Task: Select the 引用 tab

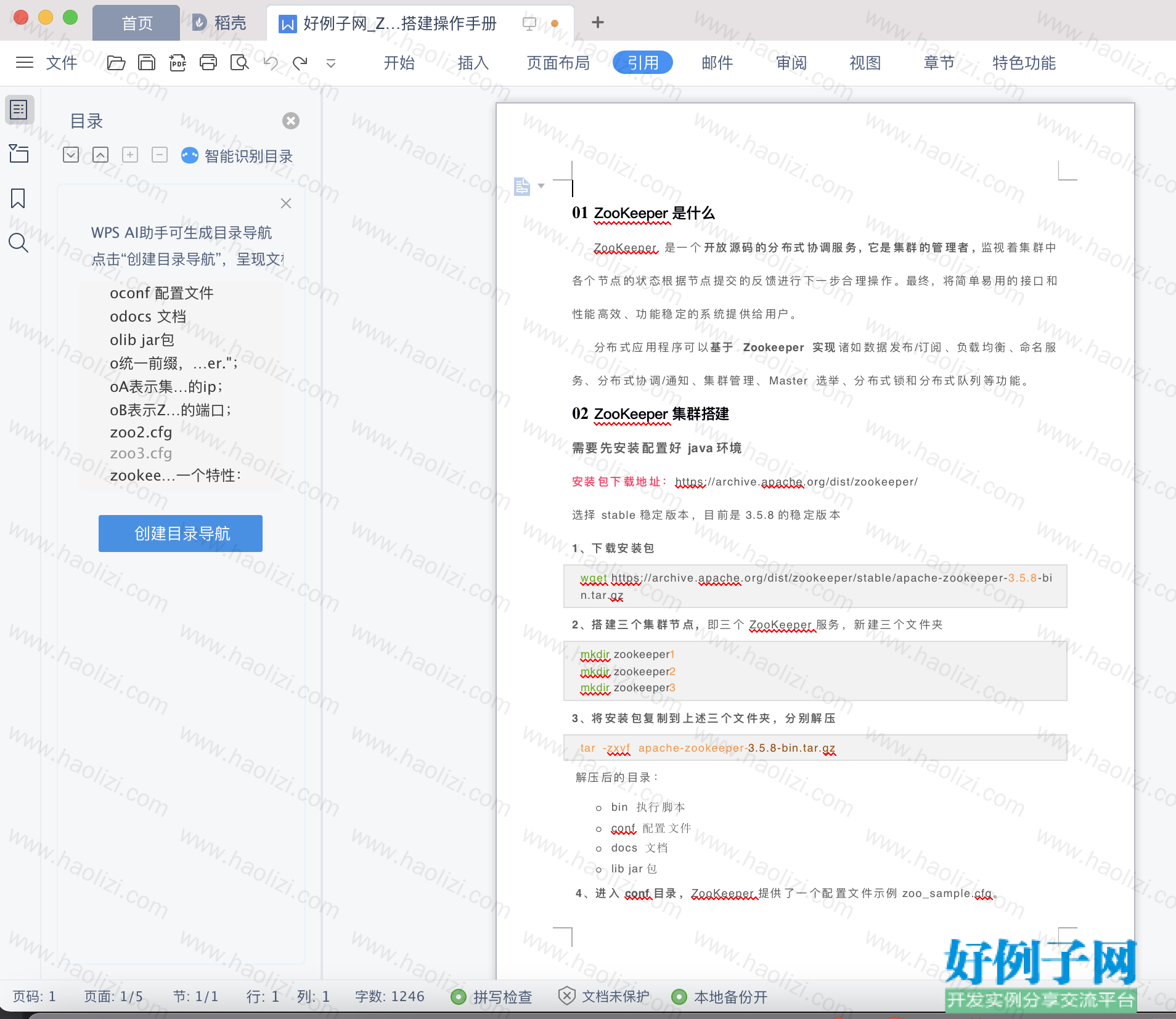Action: [x=643, y=62]
